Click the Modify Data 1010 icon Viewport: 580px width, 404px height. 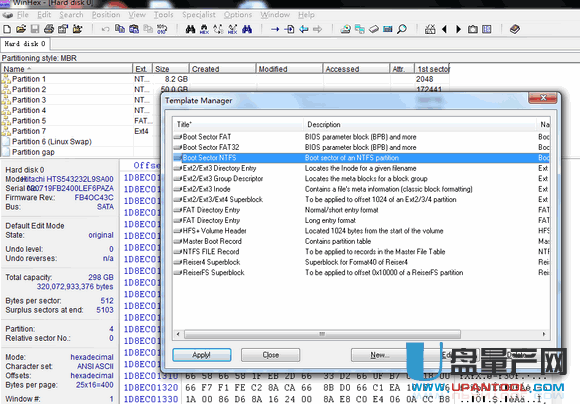(x=162, y=29)
